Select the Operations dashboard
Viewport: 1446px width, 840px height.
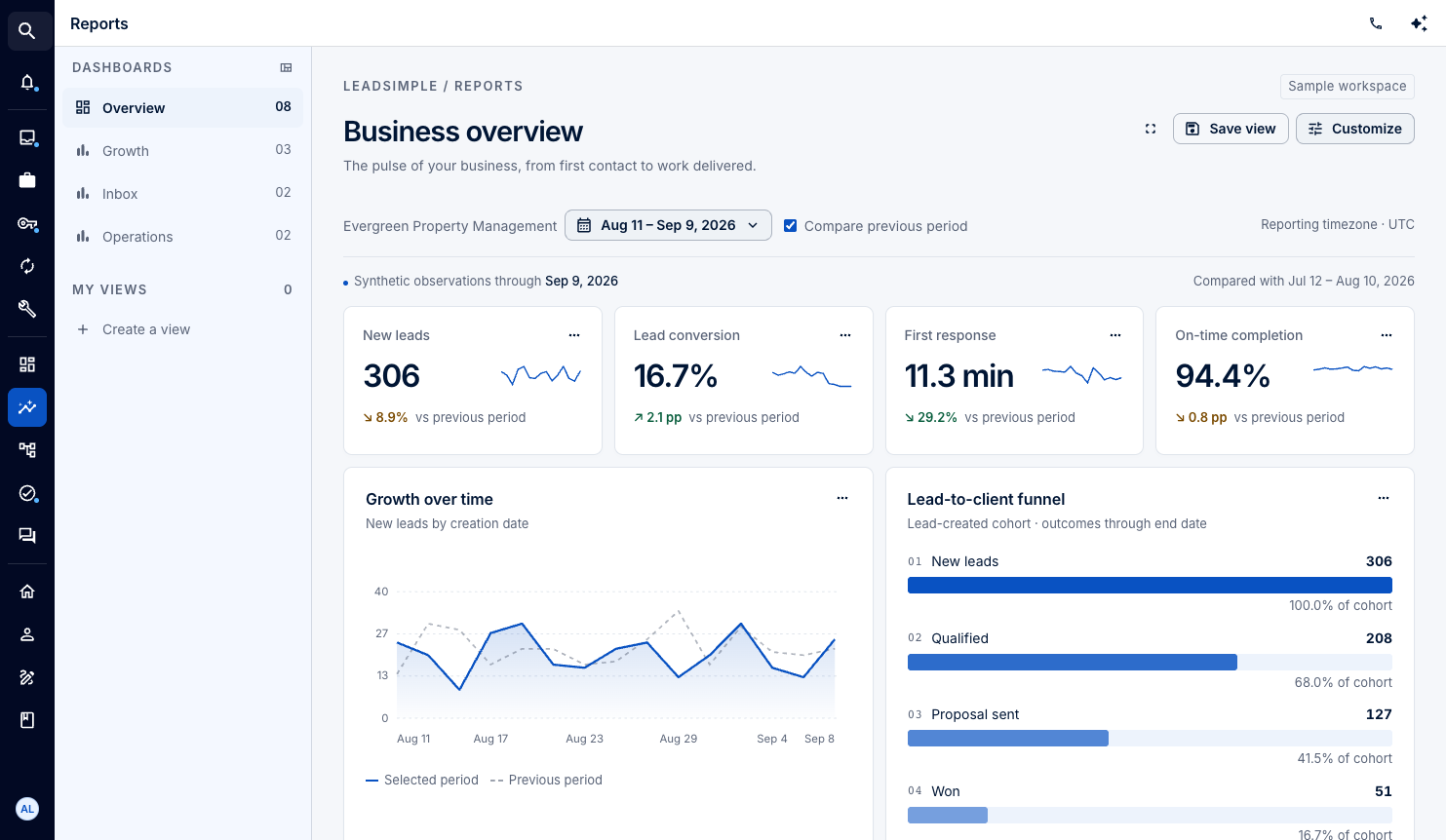pos(183,236)
